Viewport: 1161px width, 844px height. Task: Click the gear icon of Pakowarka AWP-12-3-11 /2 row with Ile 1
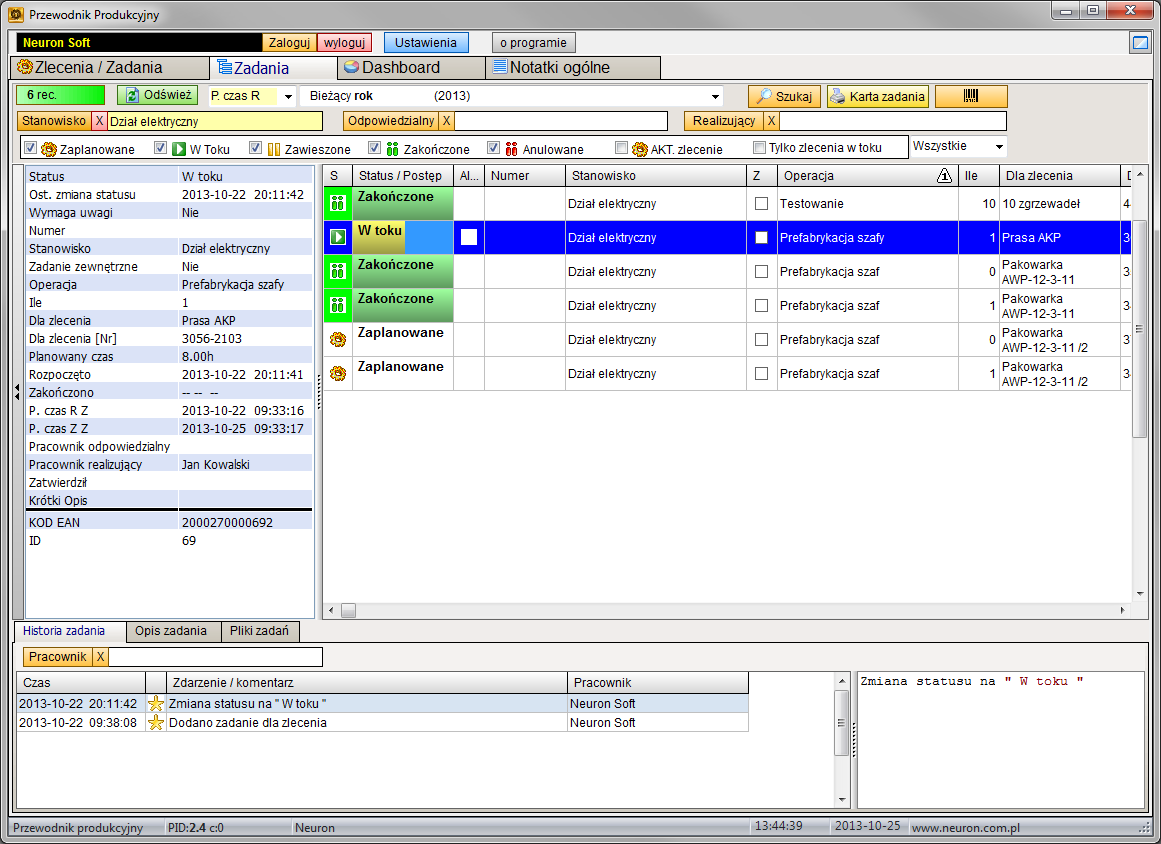(338, 374)
